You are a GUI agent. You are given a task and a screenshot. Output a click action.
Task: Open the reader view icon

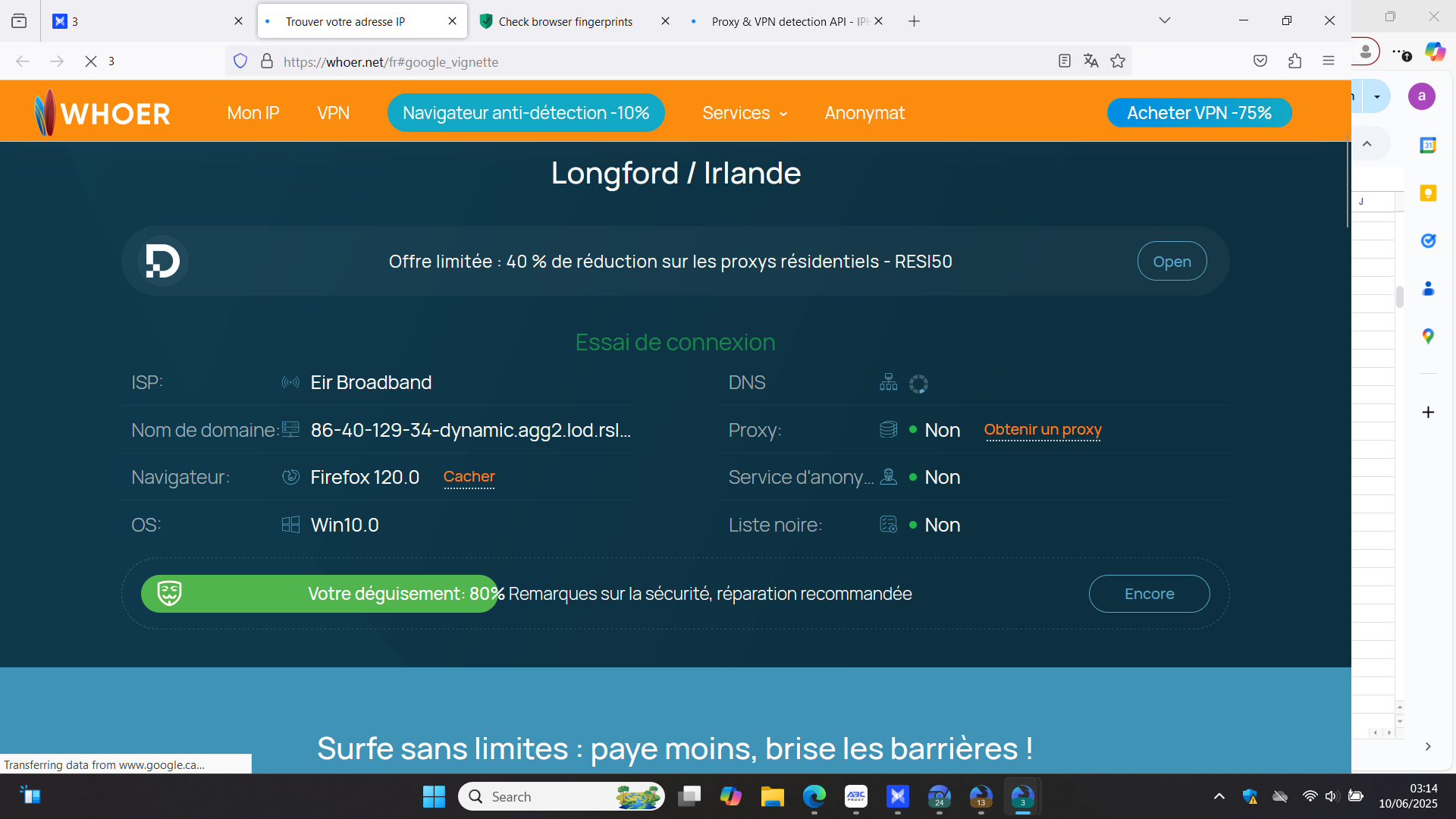pos(1064,61)
